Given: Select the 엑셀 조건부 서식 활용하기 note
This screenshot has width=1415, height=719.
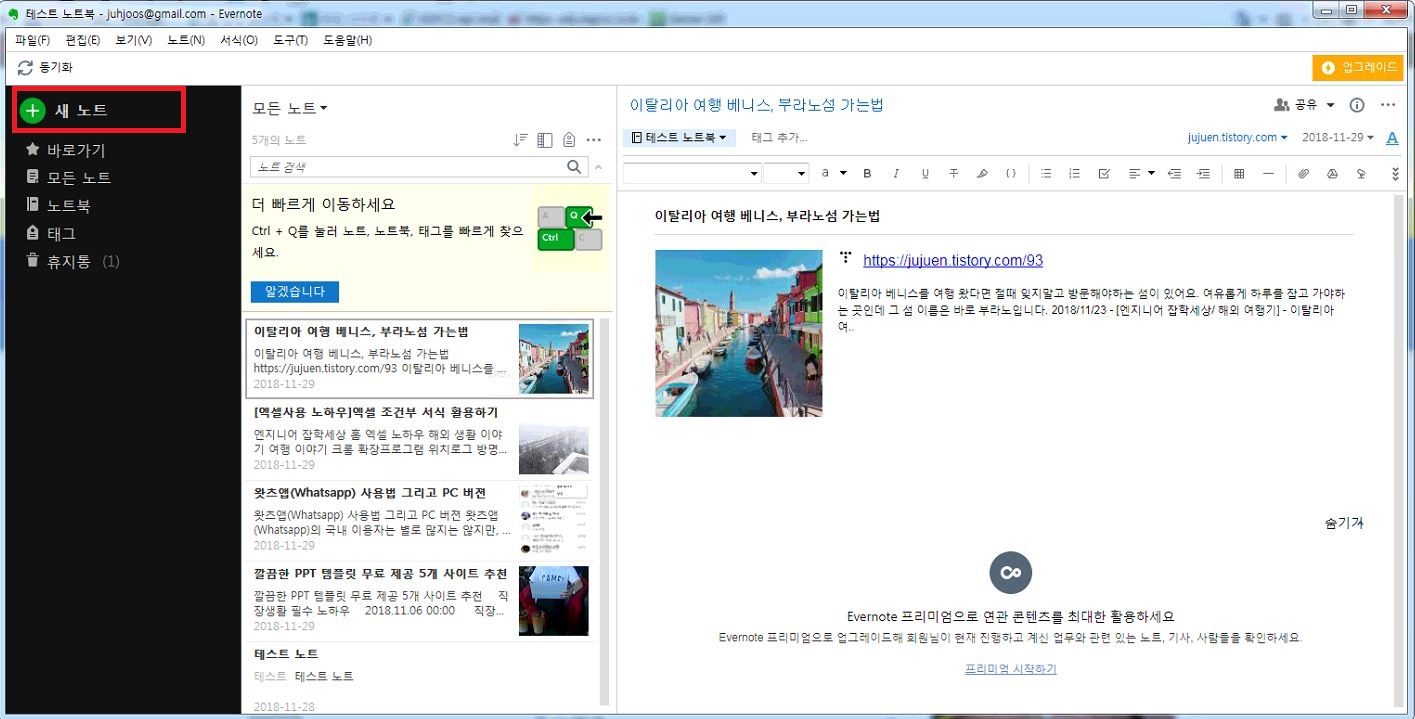Looking at the screenshot, I should [418, 440].
